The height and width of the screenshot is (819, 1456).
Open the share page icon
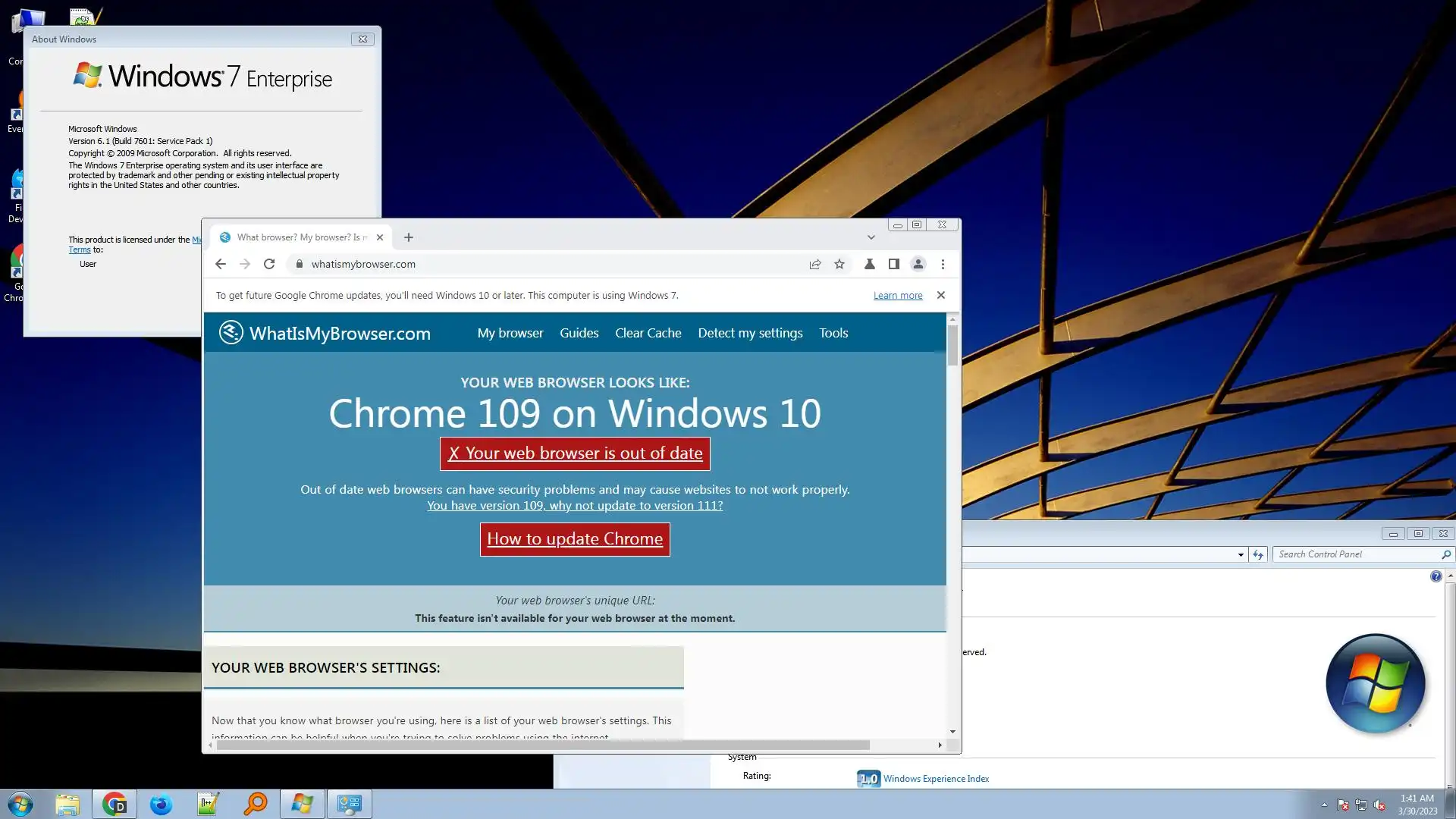(x=815, y=264)
